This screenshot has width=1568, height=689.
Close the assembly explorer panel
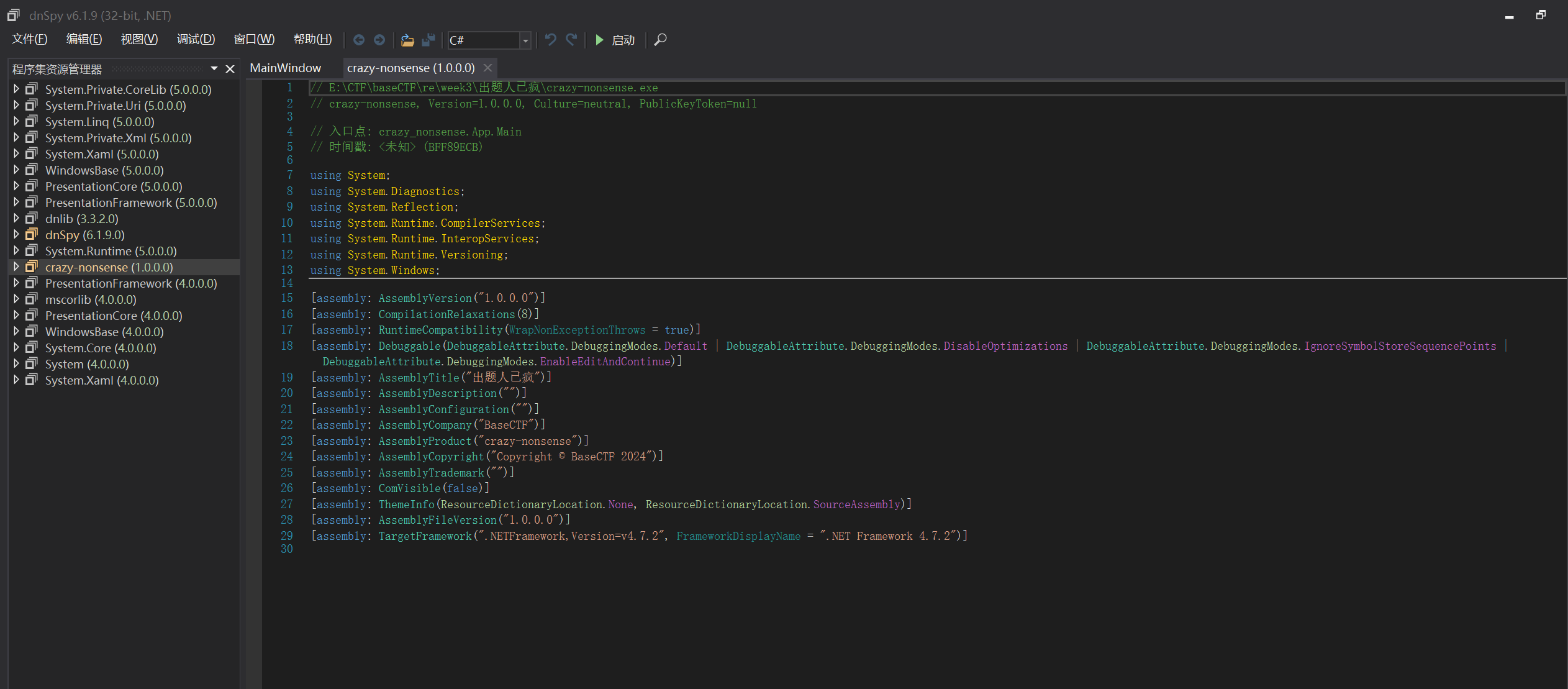pyautogui.click(x=230, y=68)
